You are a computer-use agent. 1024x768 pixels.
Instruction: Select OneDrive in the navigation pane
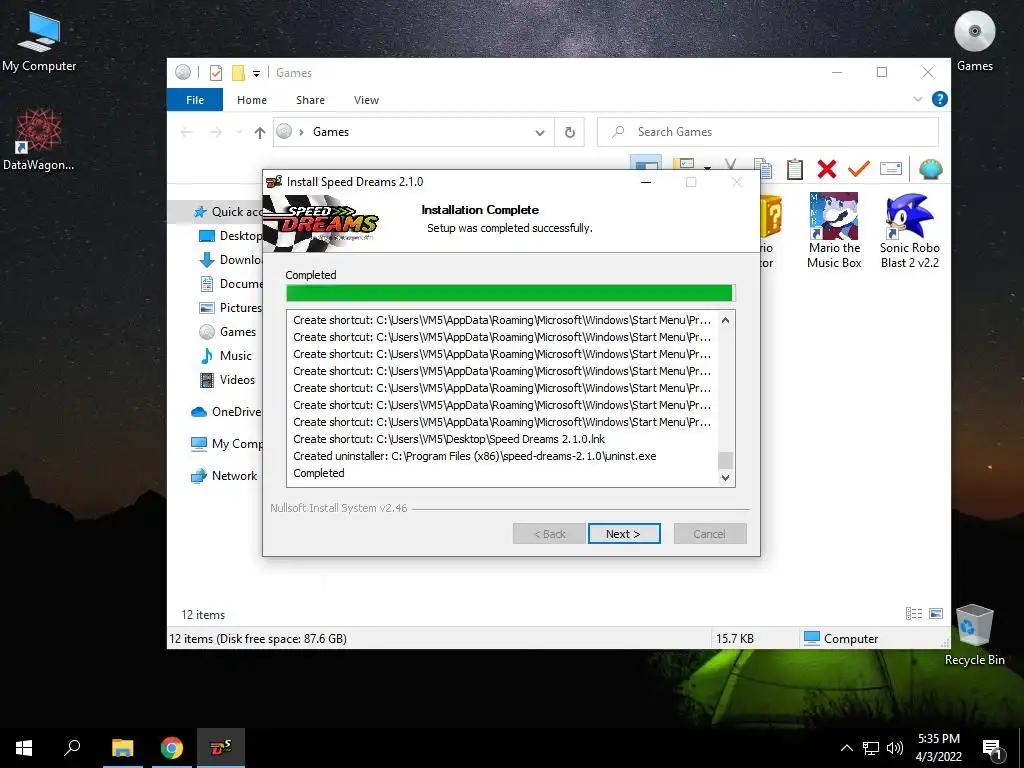point(225,411)
